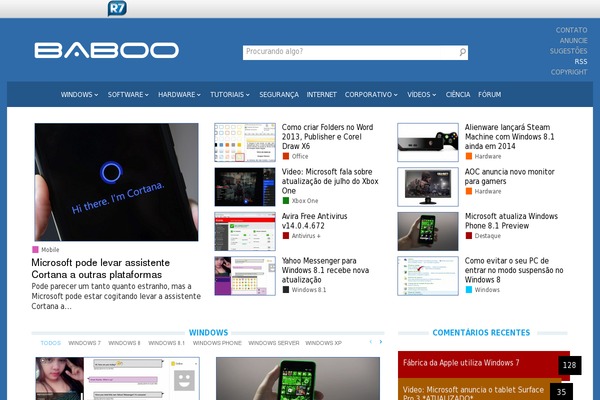Click the pink Mobile category tag

click(46, 250)
